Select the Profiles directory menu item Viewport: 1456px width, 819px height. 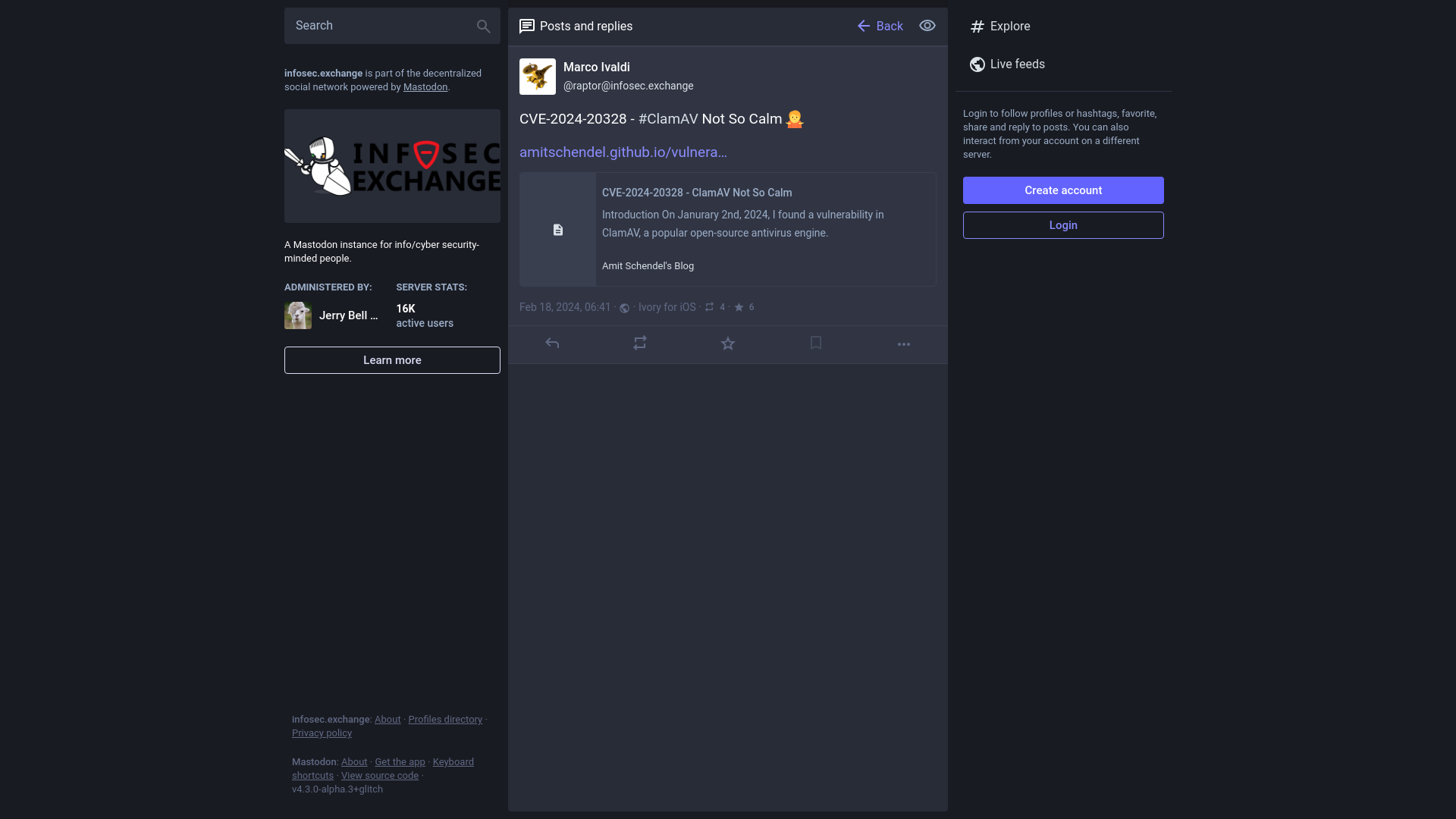pyautogui.click(x=445, y=719)
